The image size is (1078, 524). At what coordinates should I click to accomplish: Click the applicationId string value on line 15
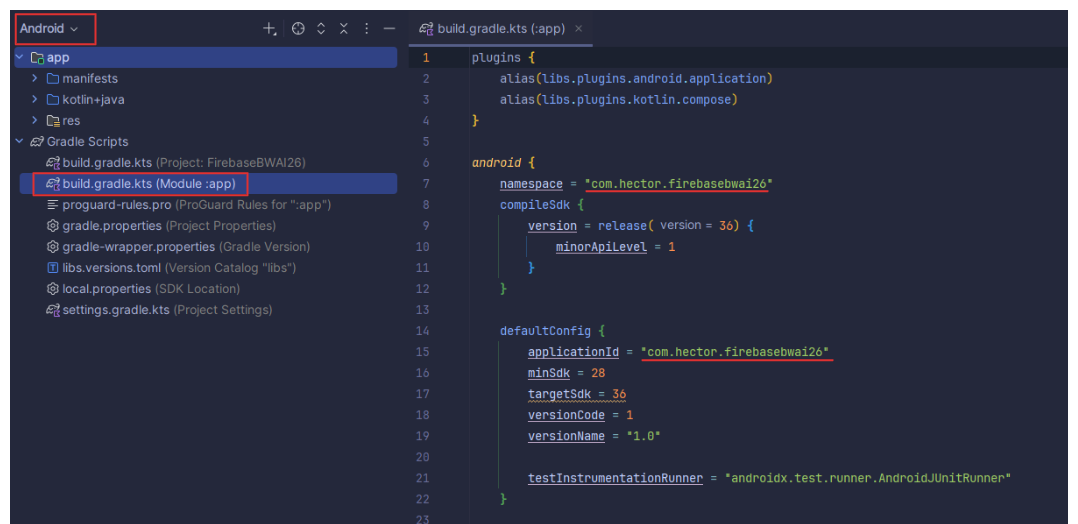pyautogui.click(x=736, y=352)
